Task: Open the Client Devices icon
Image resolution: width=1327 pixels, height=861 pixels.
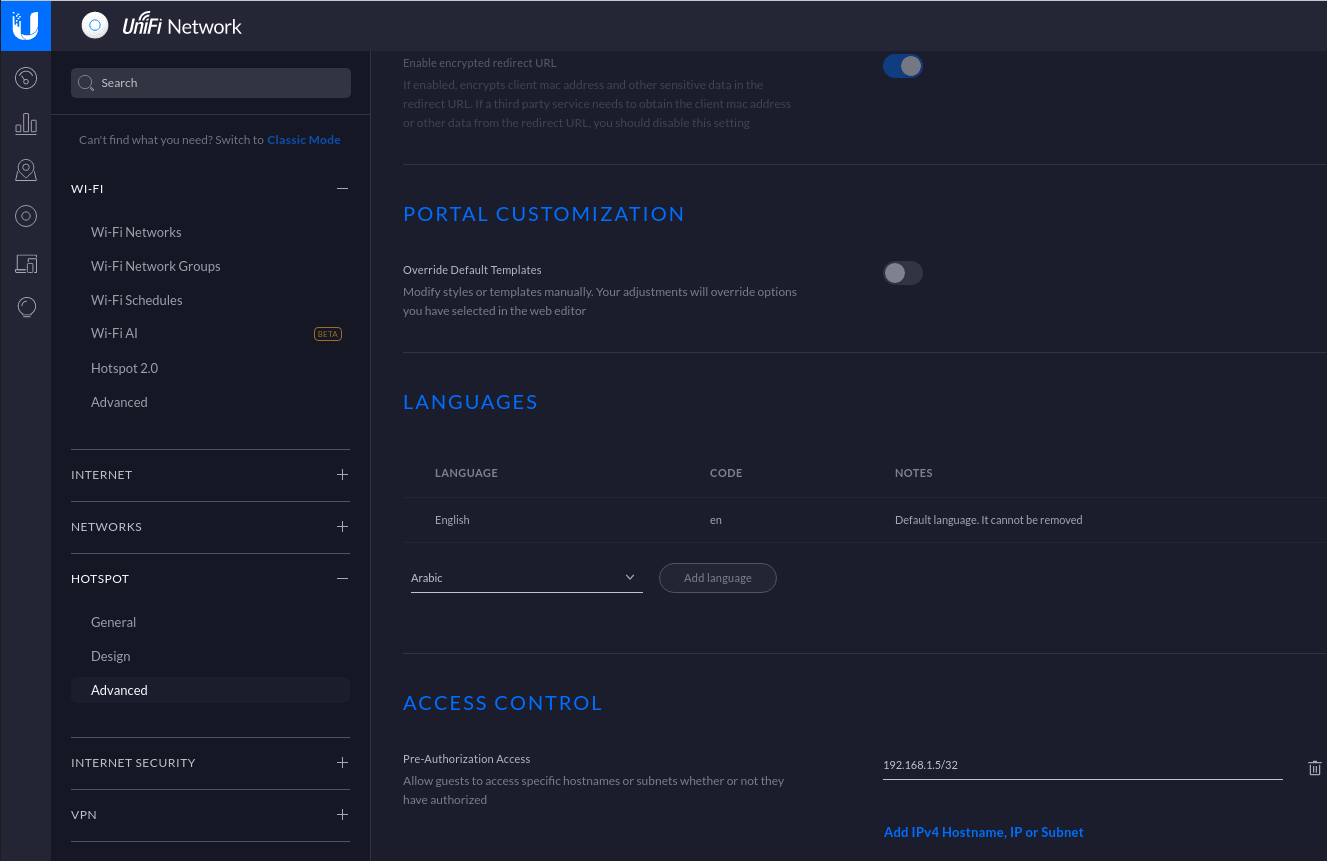Action: tap(25, 262)
